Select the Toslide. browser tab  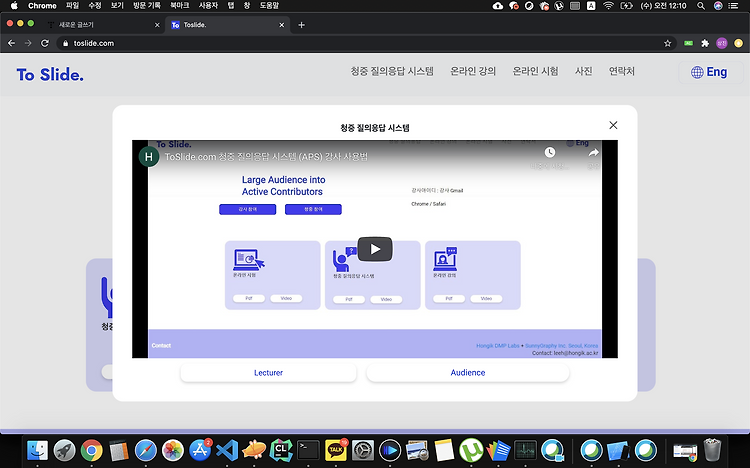(x=225, y=25)
